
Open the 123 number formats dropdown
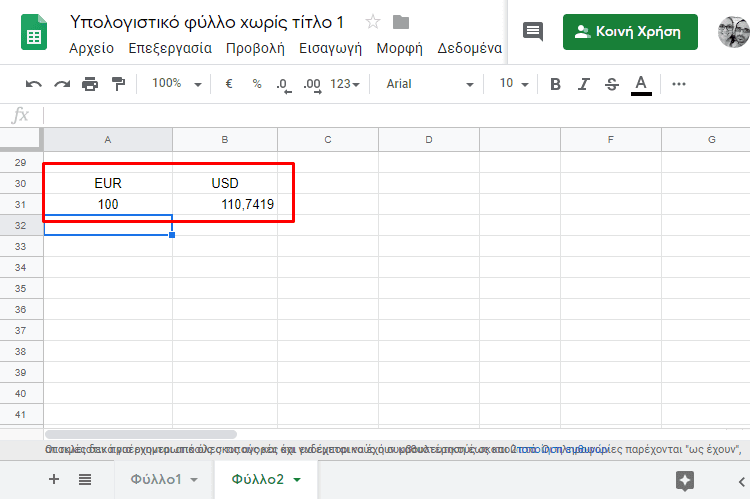(345, 84)
